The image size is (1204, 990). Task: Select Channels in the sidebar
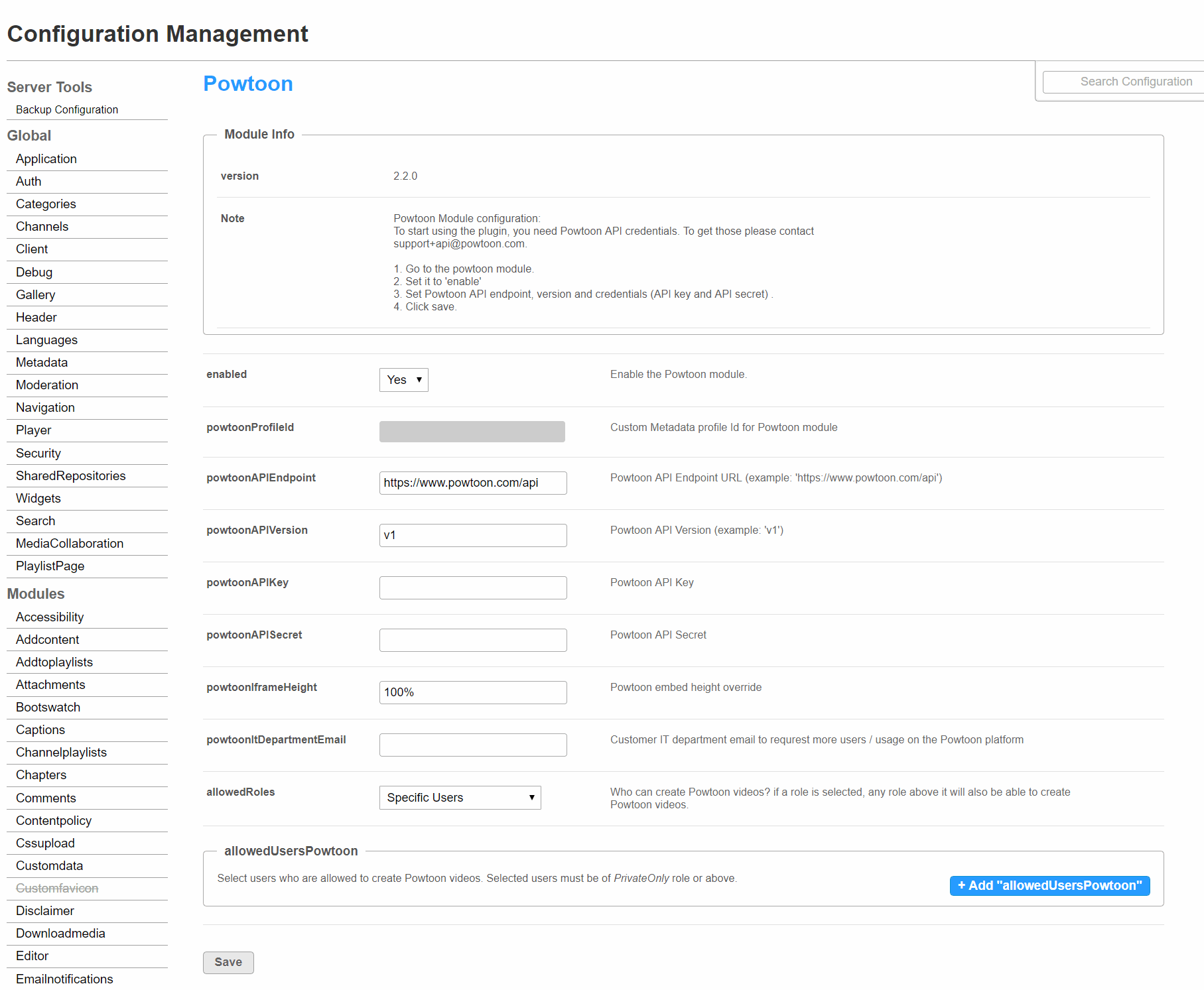pos(42,227)
